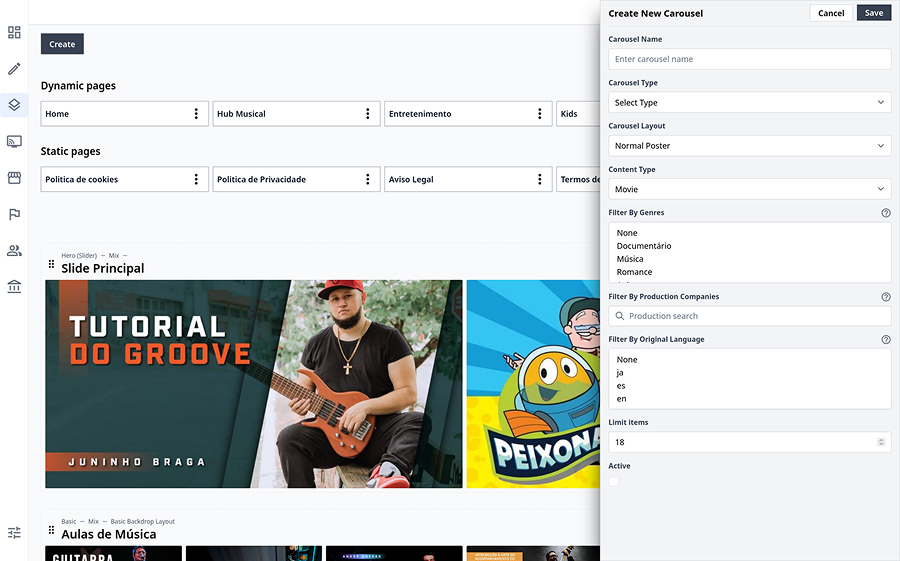Click the pencil edit icon in sidebar
The image size is (900, 561).
pos(14,69)
